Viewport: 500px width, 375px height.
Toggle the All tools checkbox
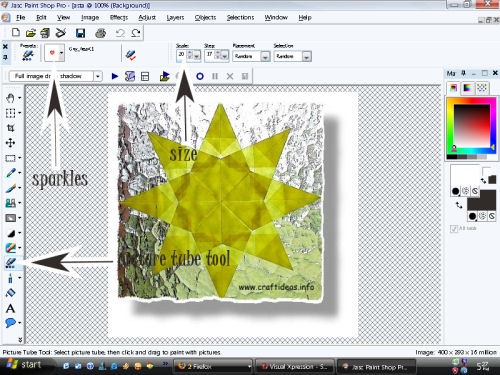[x=453, y=229]
